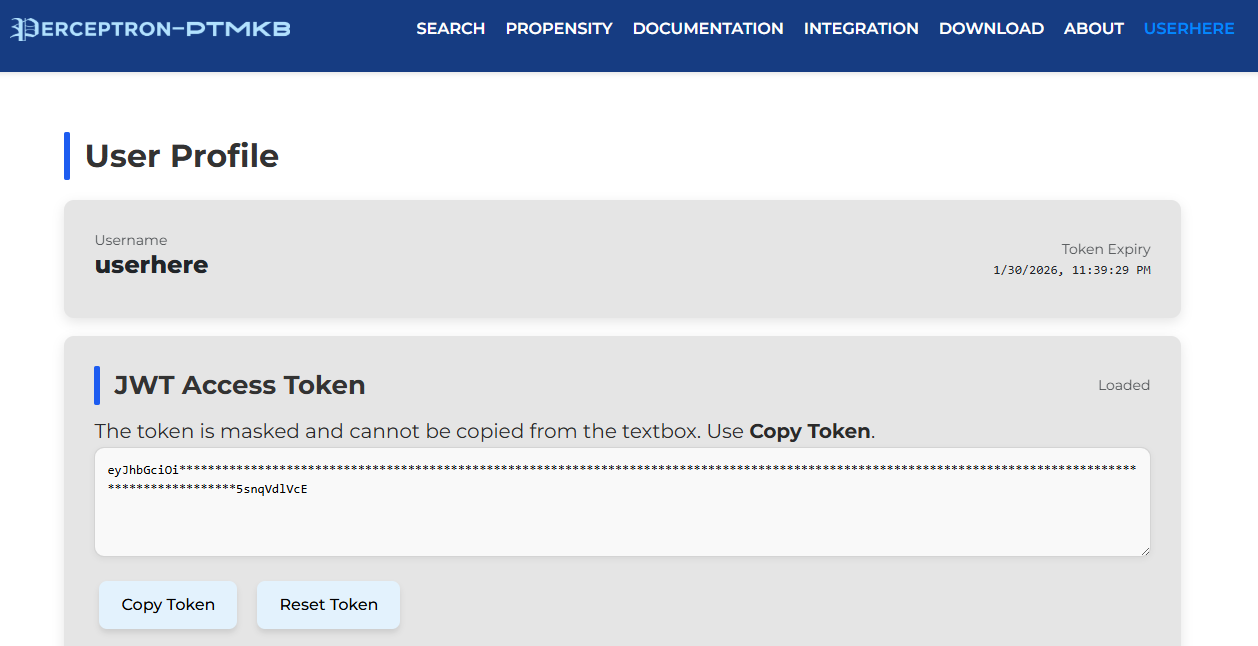
Task: Click the Perceptron-PTMKB logo
Action: (151, 29)
